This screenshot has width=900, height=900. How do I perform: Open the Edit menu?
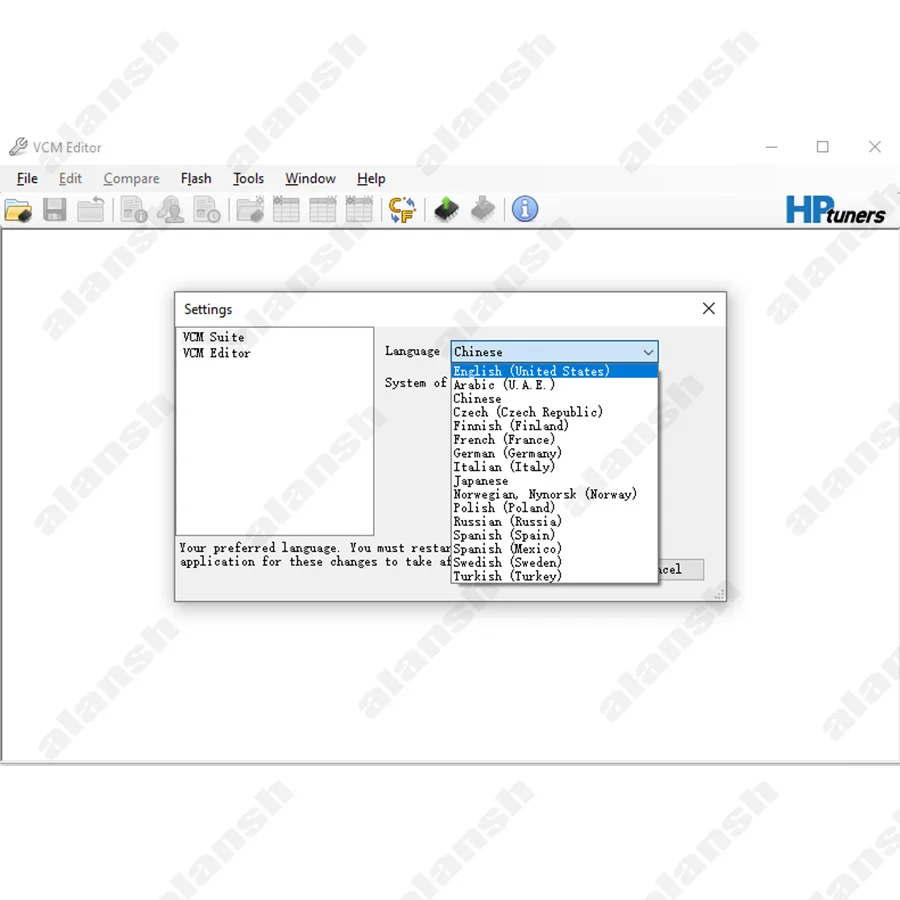pos(70,179)
